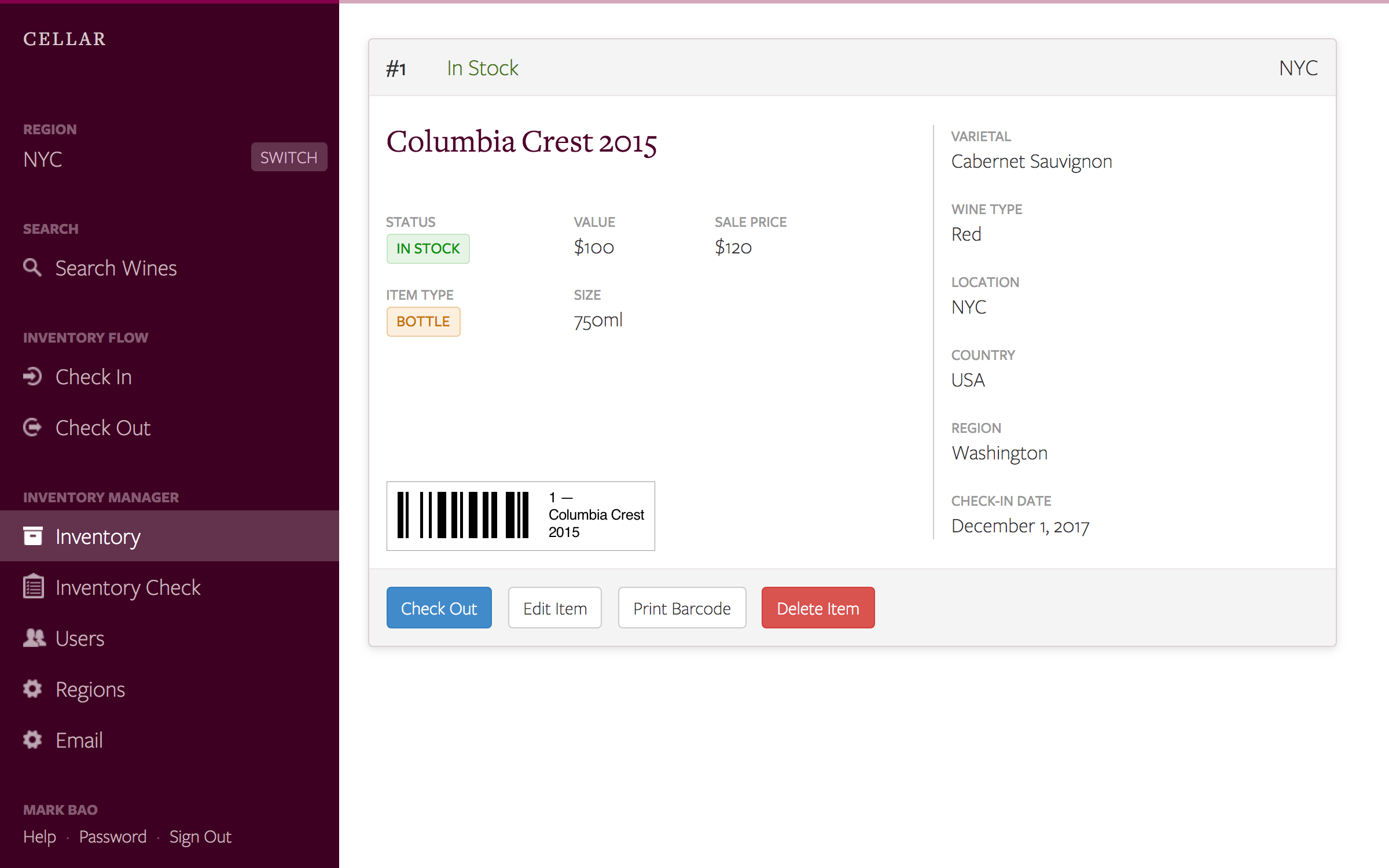Click the blue Check Out button
Viewport: 1389px width, 868px height.
point(439,608)
